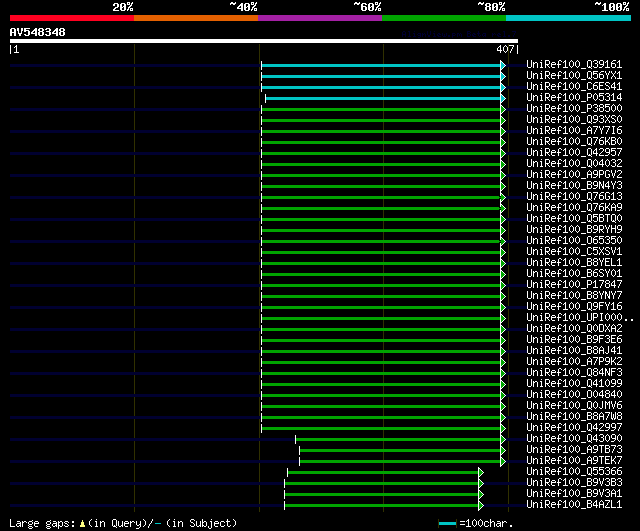Viewport: 640px width, 531px height.
Task: Click the orange ~40% legend segment
Action: (196, 18)
